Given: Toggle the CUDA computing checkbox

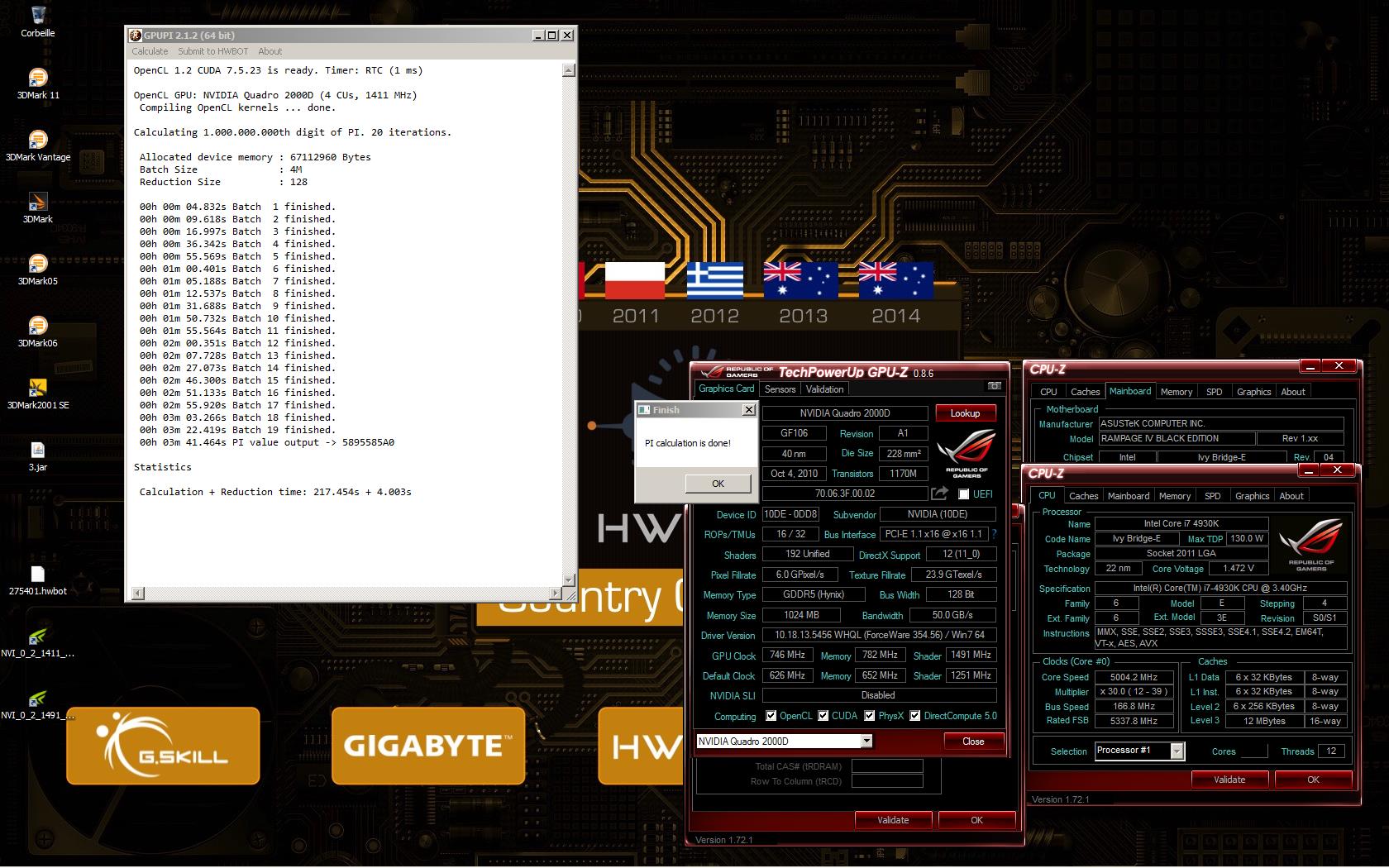Looking at the screenshot, I should [823, 716].
